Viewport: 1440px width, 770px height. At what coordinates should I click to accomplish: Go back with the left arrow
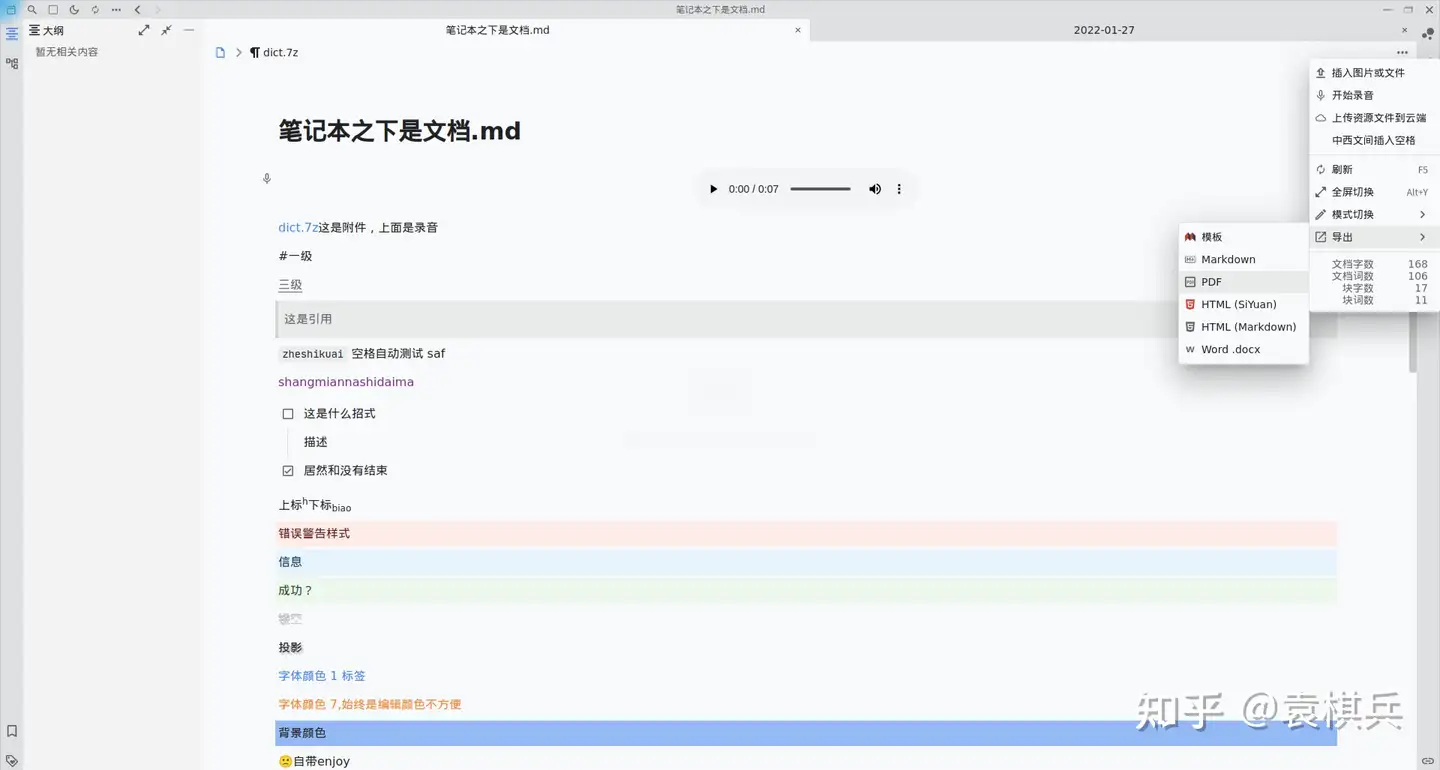pyautogui.click(x=137, y=10)
